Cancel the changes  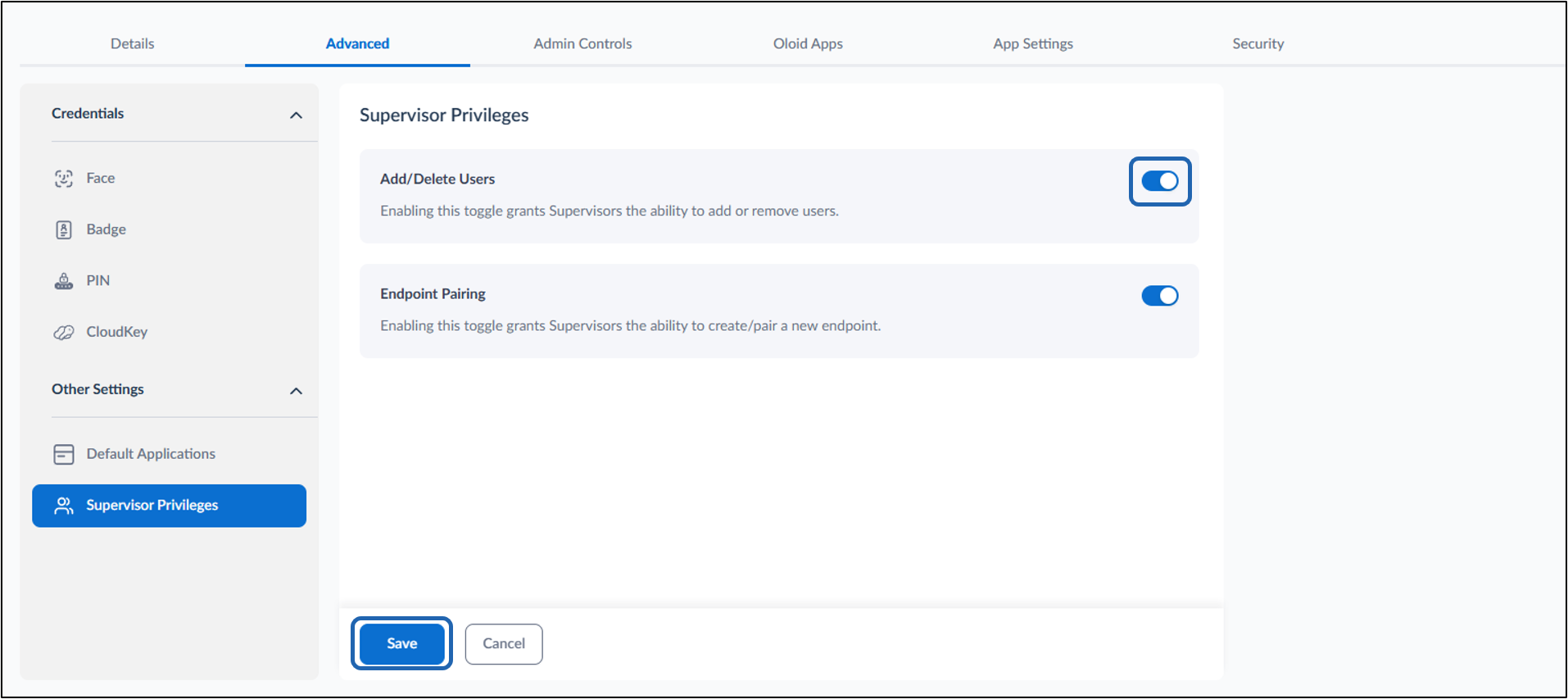pyautogui.click(x=504, y=644)
